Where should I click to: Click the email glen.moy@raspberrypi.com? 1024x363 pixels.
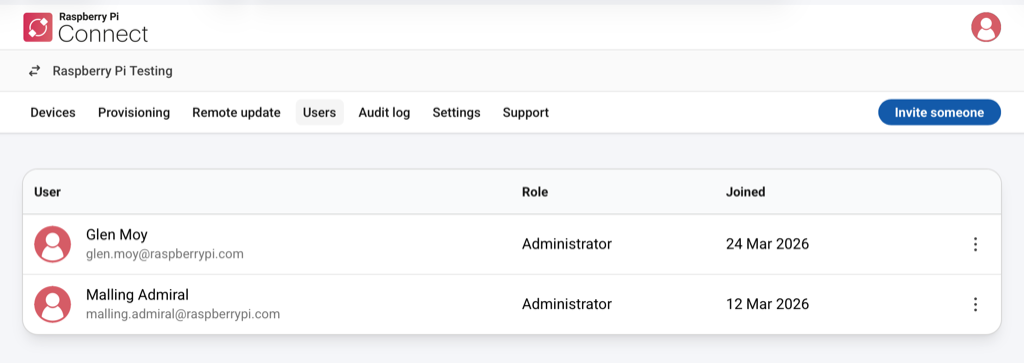[x=165, y=254]
